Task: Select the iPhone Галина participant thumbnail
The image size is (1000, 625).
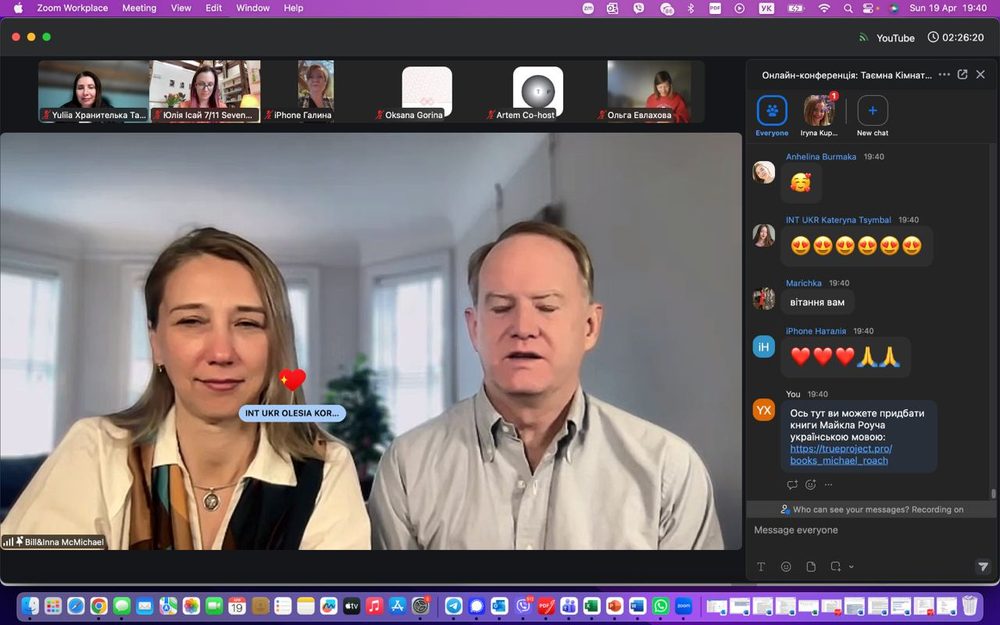Action: point(316,91)
